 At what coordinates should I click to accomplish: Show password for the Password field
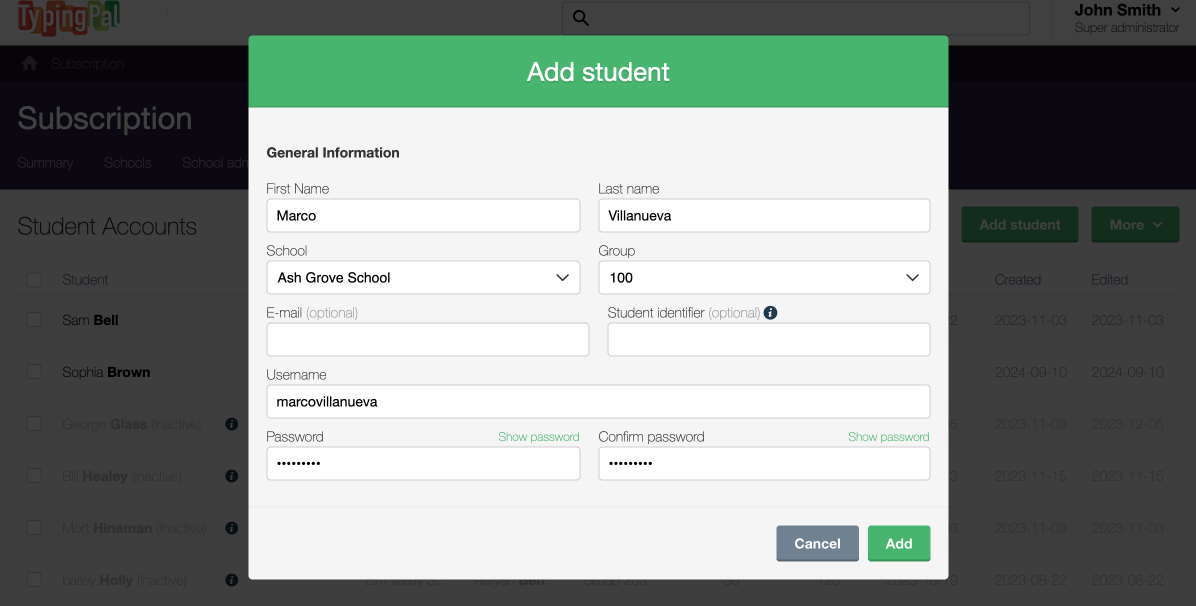538,437
